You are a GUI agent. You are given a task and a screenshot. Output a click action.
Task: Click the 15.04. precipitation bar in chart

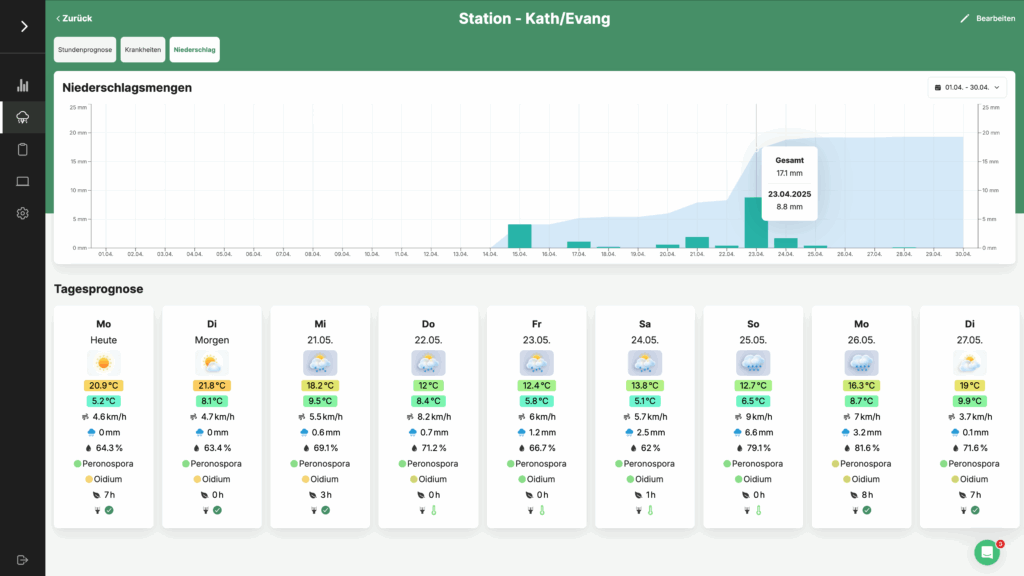[x=519, y=236]
